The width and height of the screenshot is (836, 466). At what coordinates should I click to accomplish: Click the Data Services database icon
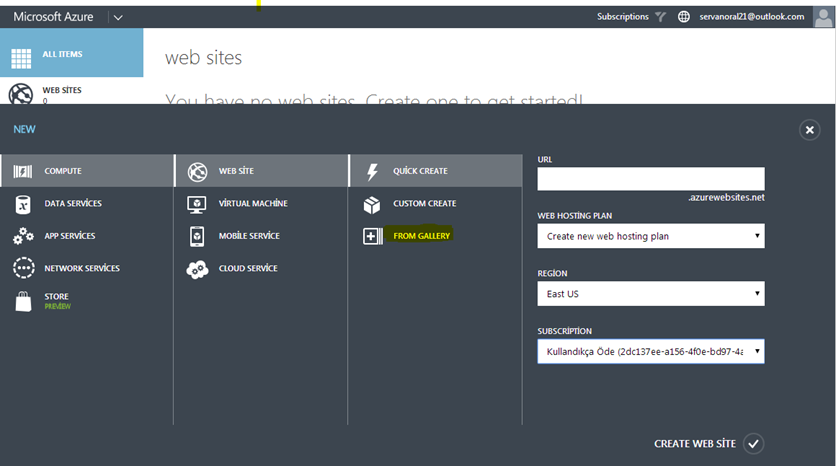point(22,204)
